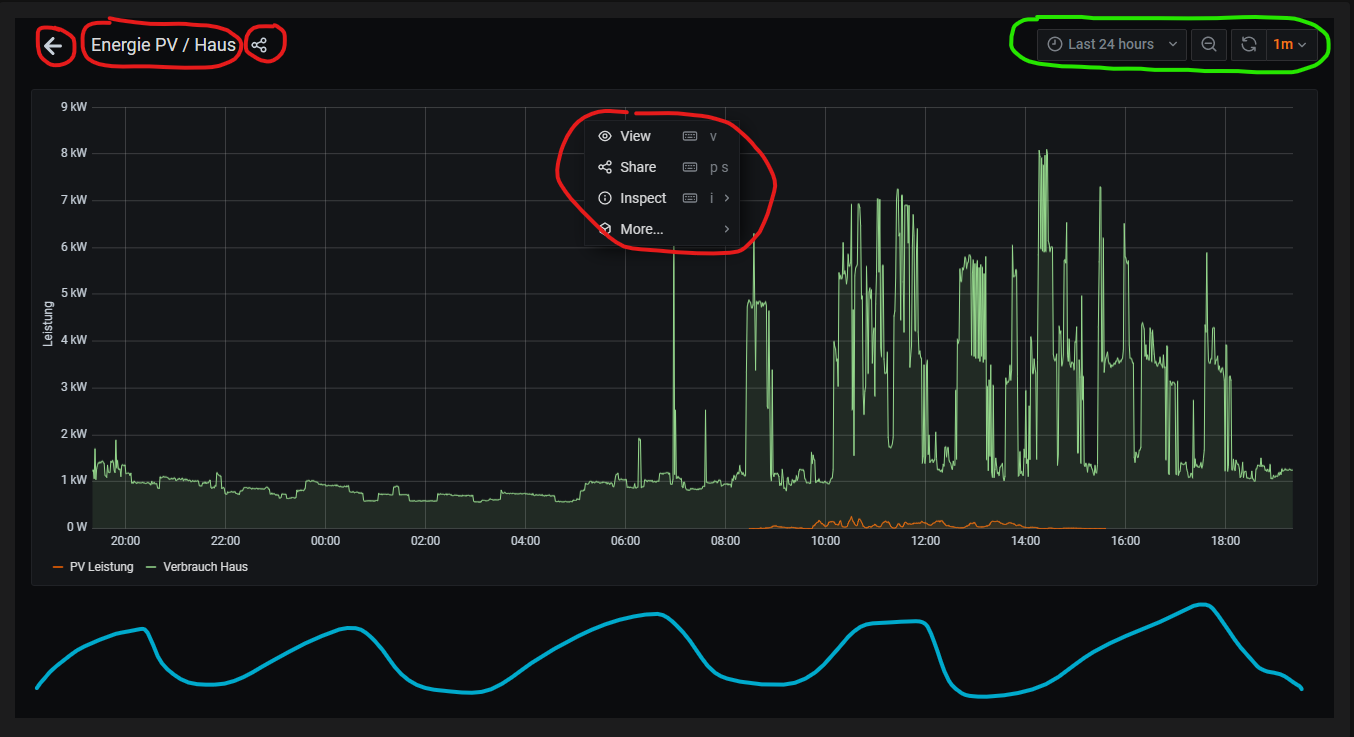Open the 1m refresh interval dropdown
The image size is (1354, 737).
point(1290,44)
